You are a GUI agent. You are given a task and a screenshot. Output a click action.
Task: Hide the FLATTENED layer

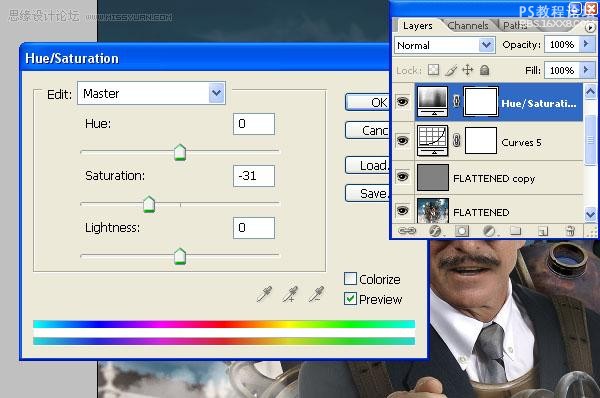(403, 210)
